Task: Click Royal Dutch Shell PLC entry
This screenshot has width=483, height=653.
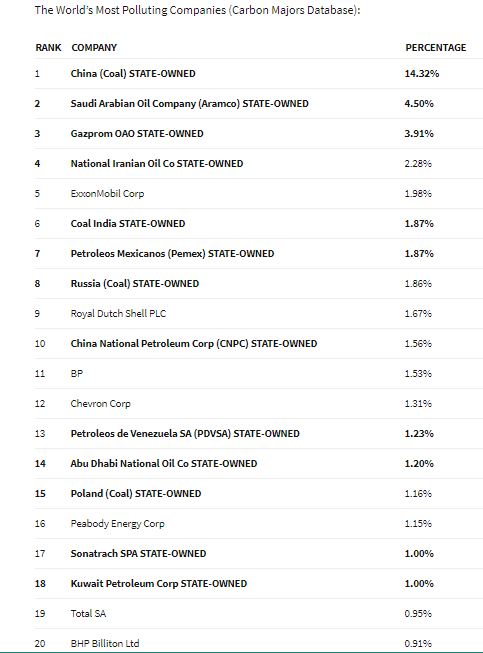Action: [x=118, y=314]
